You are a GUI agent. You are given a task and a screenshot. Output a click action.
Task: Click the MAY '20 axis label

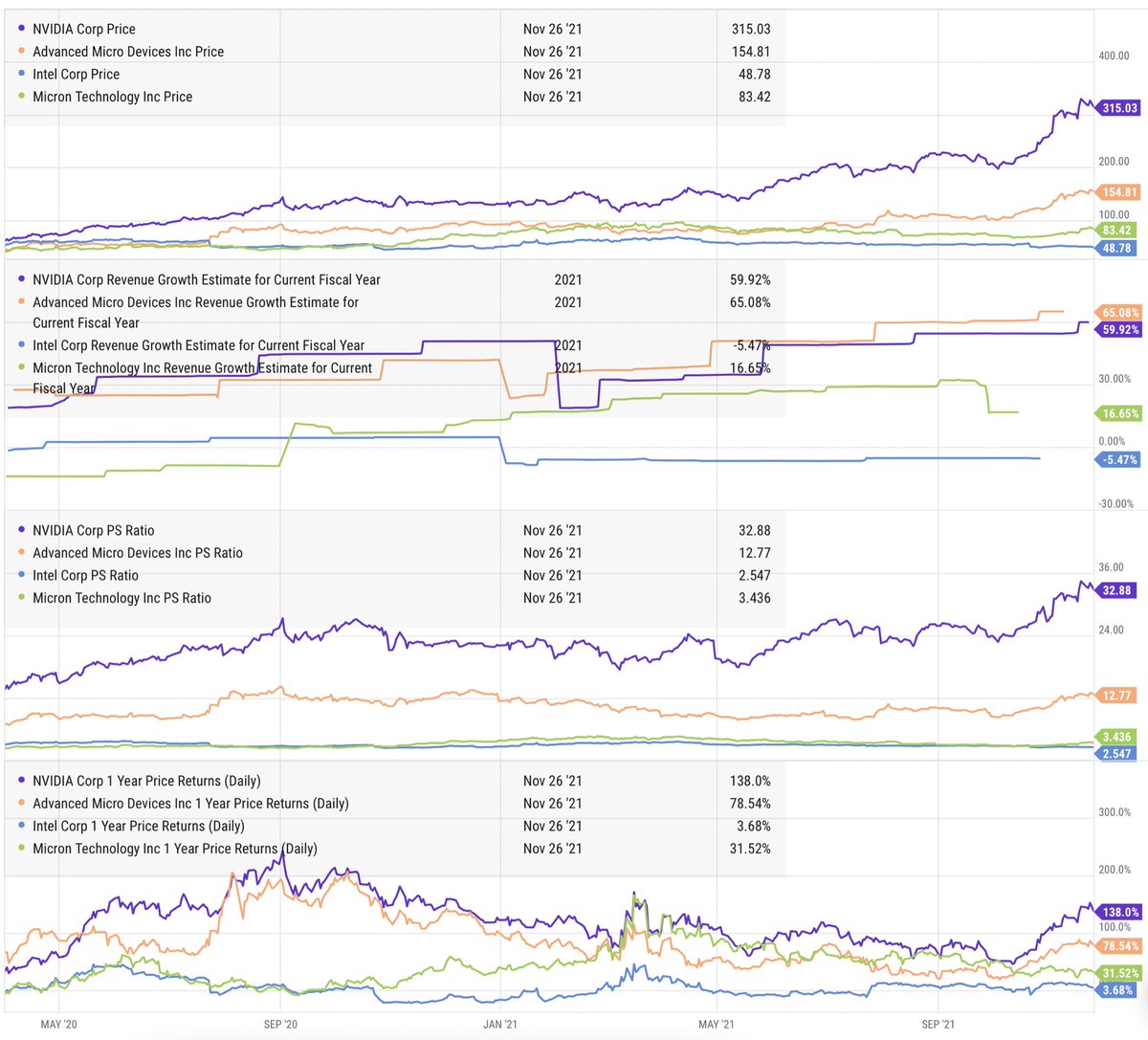(58, 1025)
